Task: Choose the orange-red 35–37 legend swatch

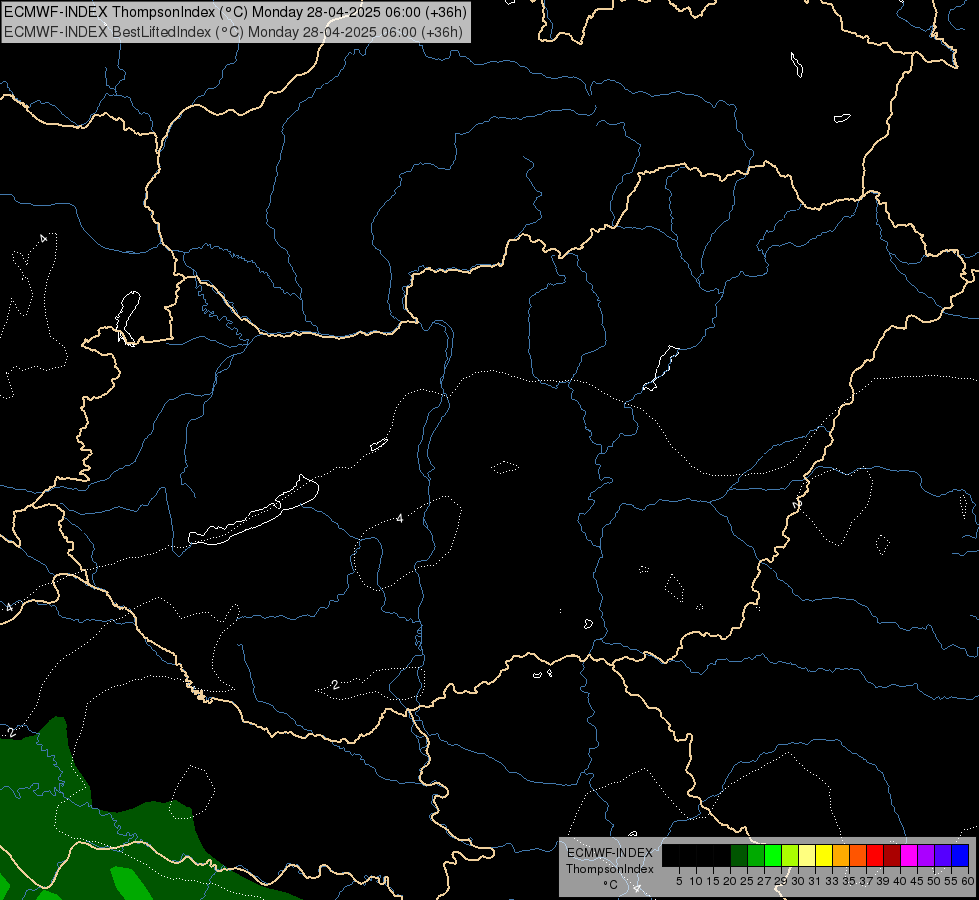Action: [858, 855]
